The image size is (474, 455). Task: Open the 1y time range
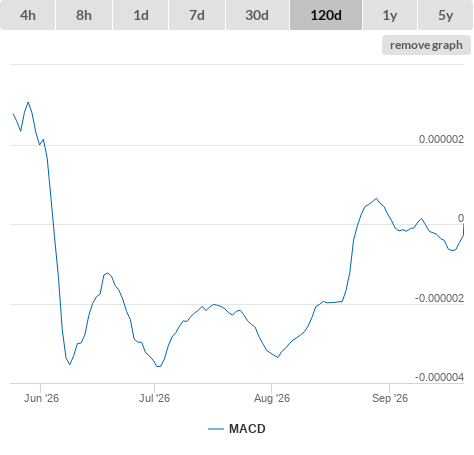coord(390,15)
